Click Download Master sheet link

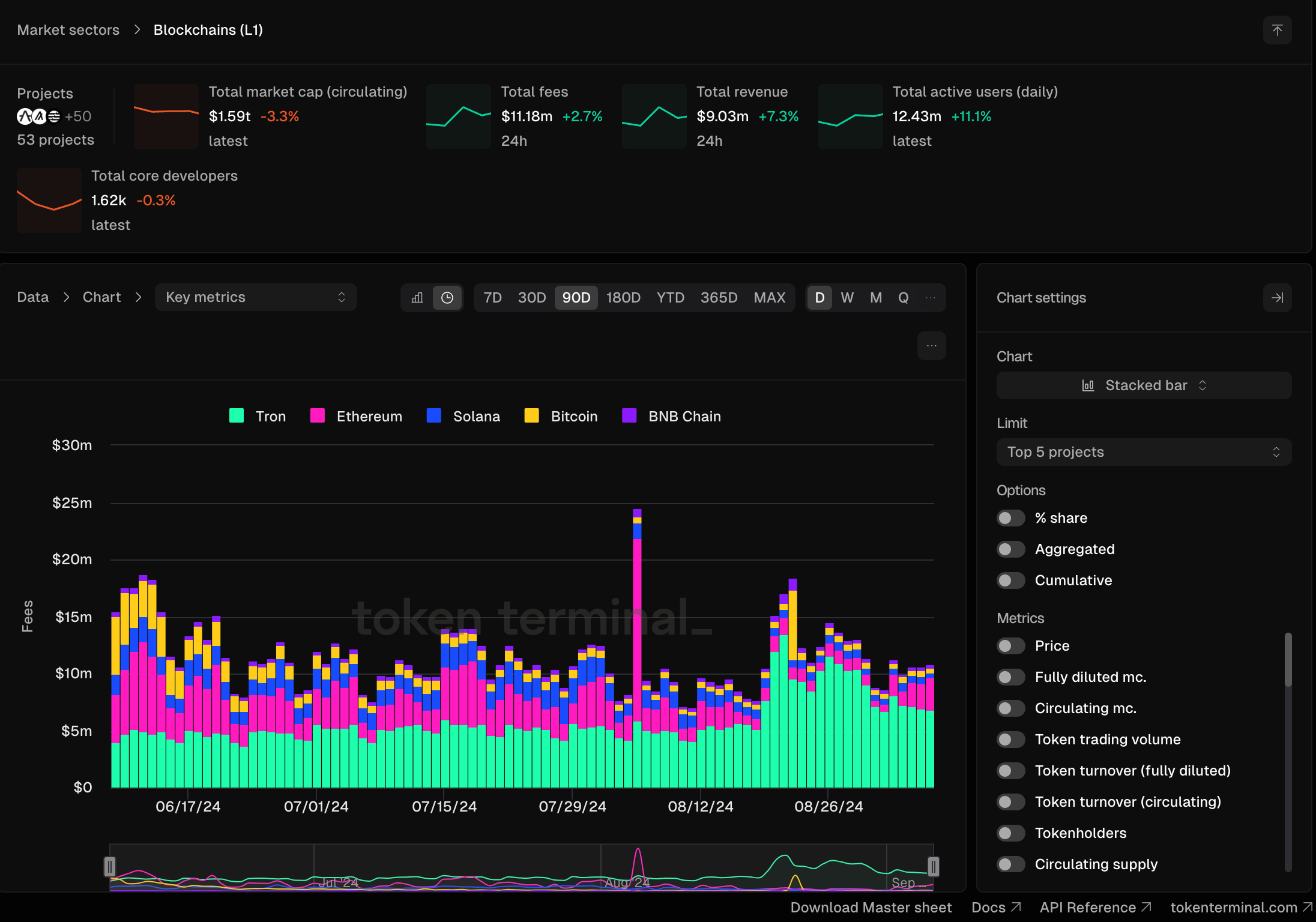coord(871,908)
